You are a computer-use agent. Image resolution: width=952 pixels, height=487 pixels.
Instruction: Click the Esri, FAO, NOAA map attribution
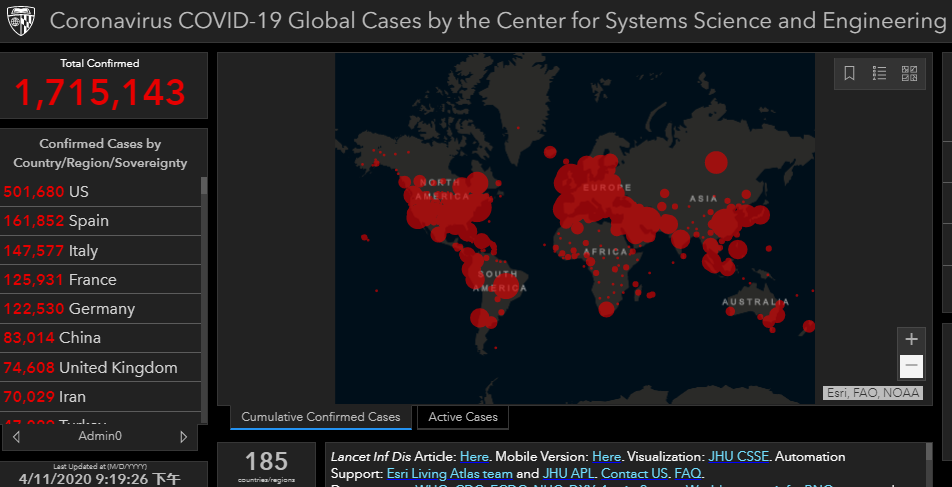click(x=872, y=393)
